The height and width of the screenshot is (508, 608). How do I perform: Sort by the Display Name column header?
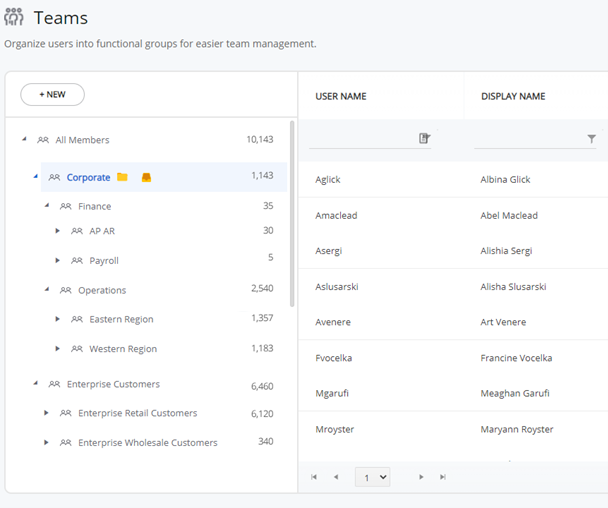click(513, 97)
